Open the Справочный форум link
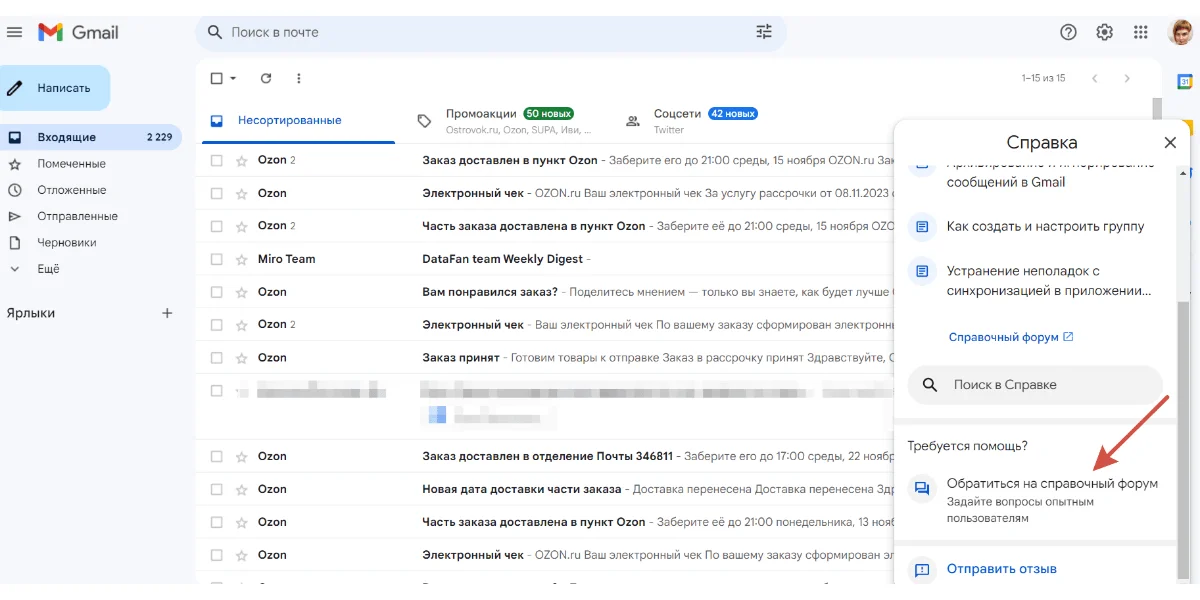 1003,337
